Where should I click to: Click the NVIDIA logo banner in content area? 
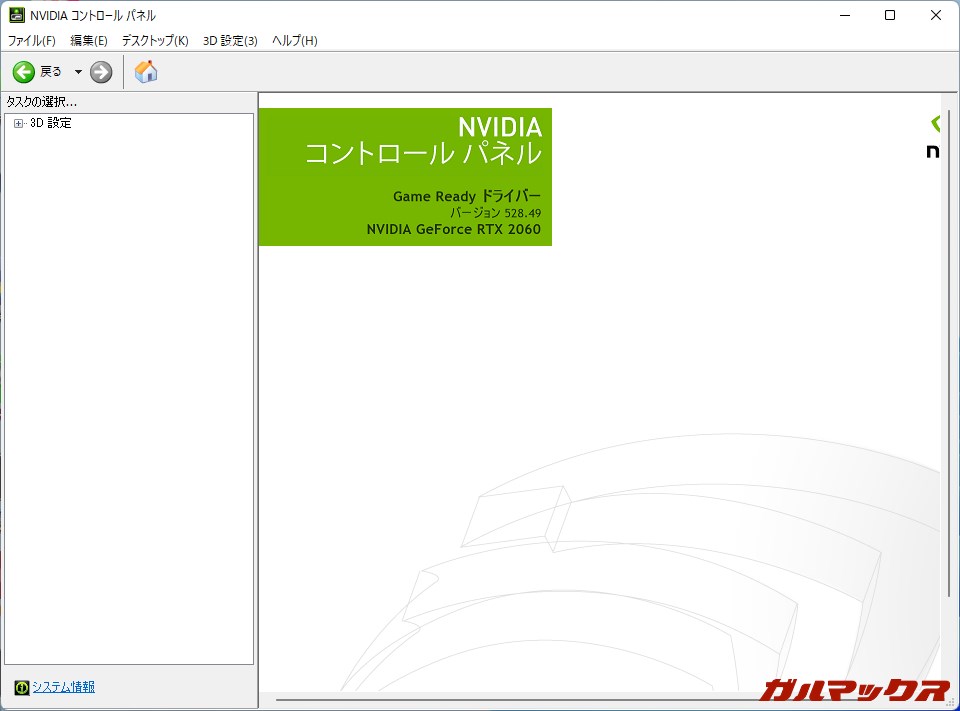click(x=405, y=176)
